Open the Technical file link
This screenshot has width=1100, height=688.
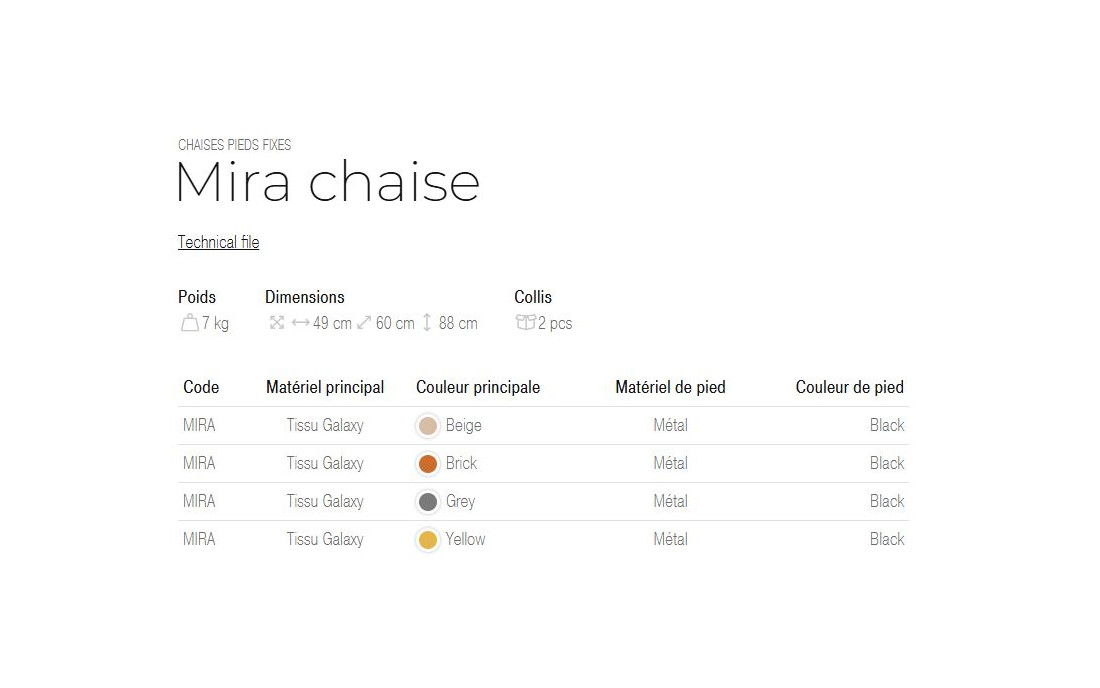(x=218, y=242)
